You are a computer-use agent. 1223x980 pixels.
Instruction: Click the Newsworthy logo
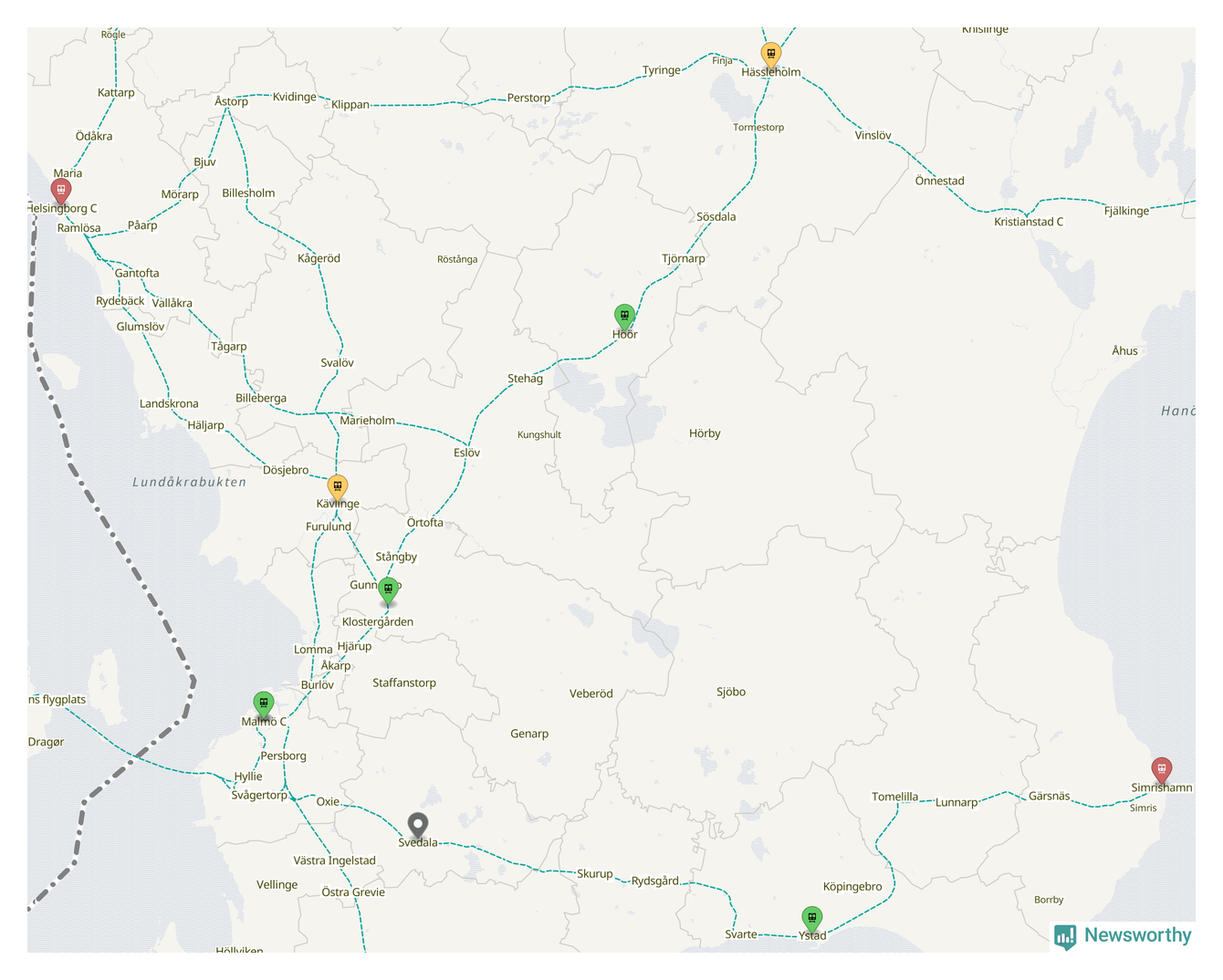point(1124,936)
